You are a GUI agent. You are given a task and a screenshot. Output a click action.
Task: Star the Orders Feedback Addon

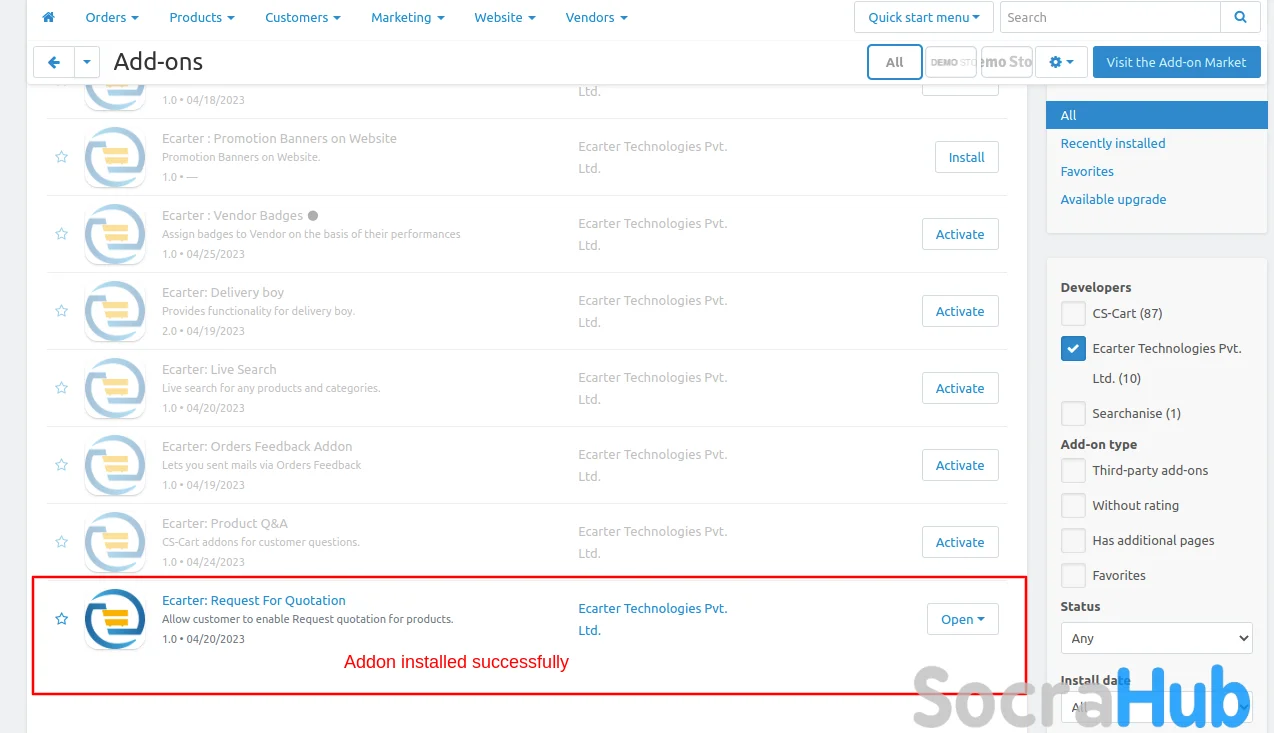(61, 465)
